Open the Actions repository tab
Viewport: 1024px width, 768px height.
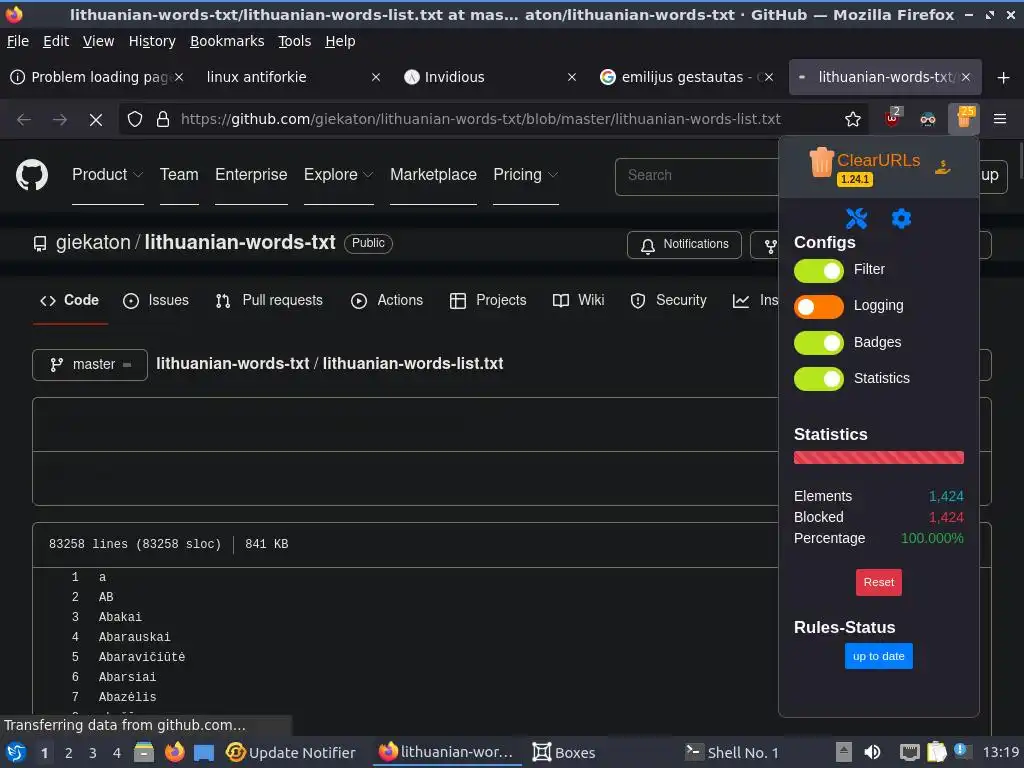387,300
